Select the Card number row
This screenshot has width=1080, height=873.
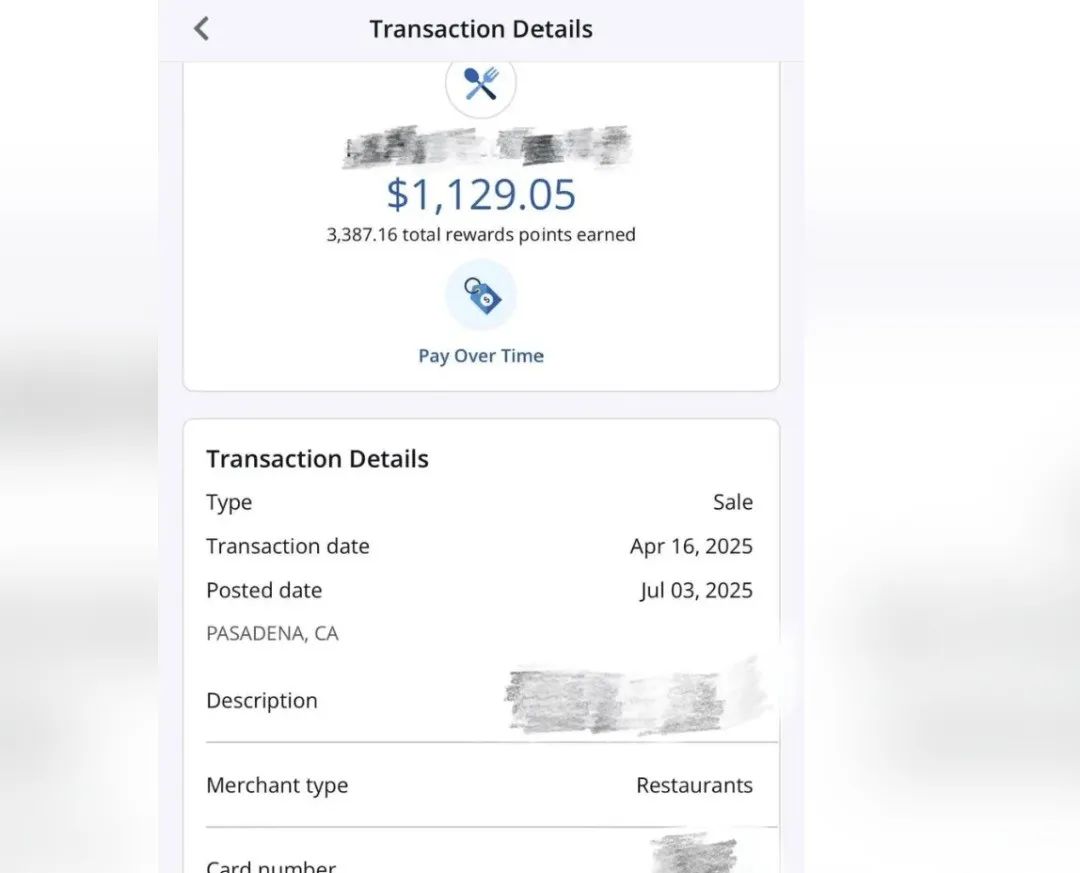479,854
